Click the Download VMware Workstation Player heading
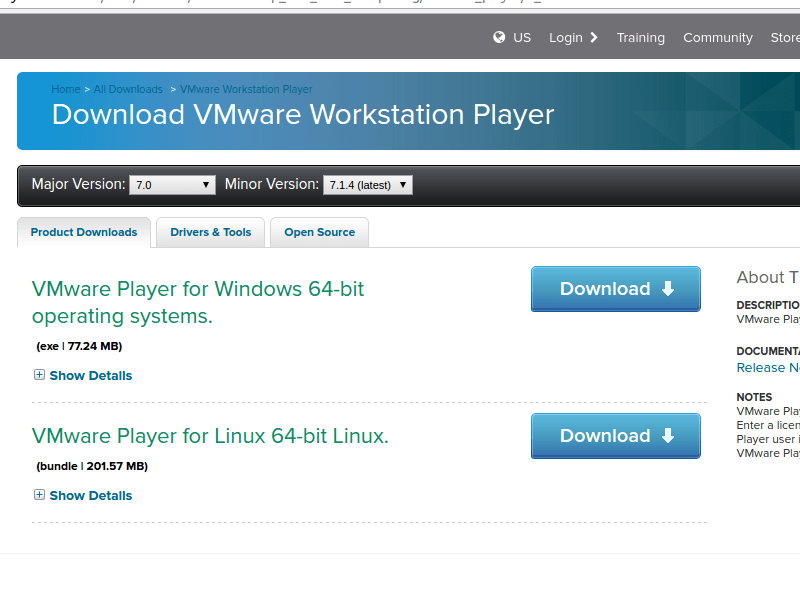Screen dimensions: 800x600 [303, 114]
